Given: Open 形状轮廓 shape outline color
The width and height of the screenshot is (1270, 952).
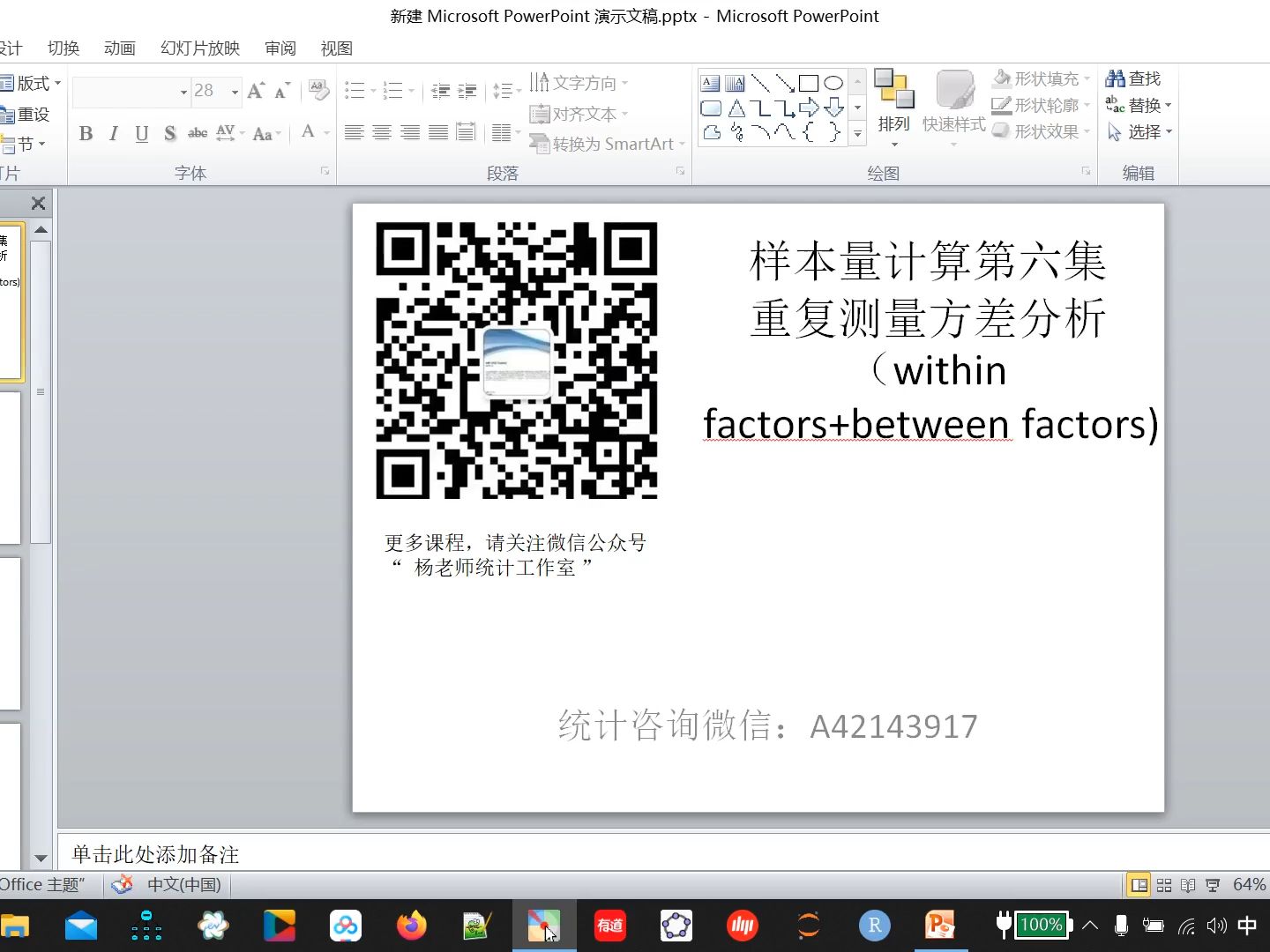Looking at the screenshot, I should click(x=1041, y=105).
